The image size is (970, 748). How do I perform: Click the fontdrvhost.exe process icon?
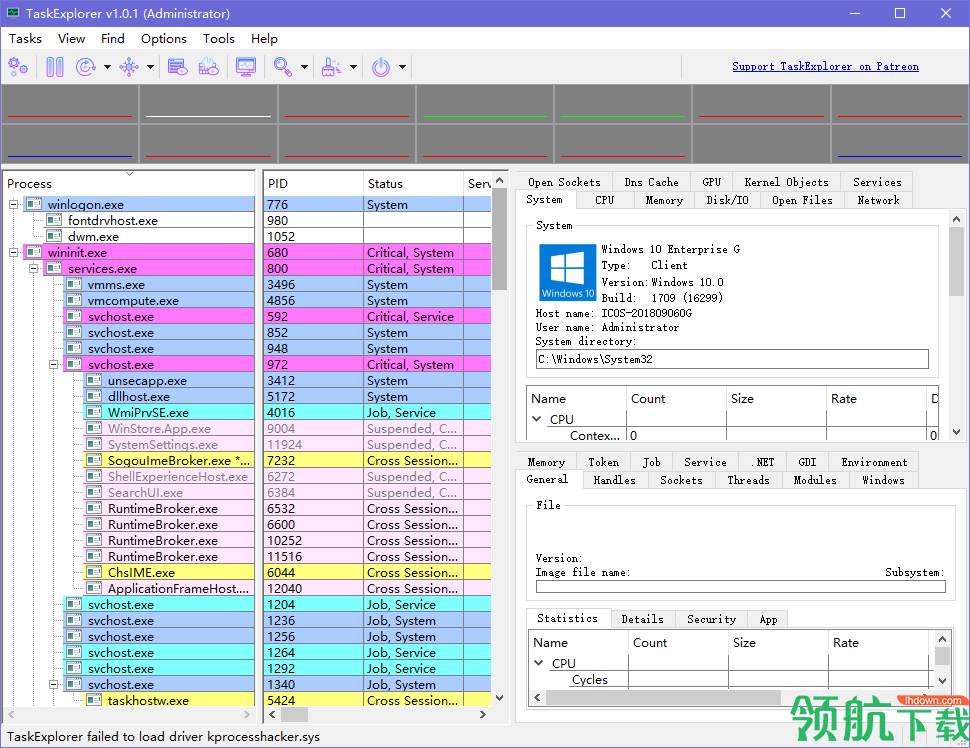coord(54,220)
